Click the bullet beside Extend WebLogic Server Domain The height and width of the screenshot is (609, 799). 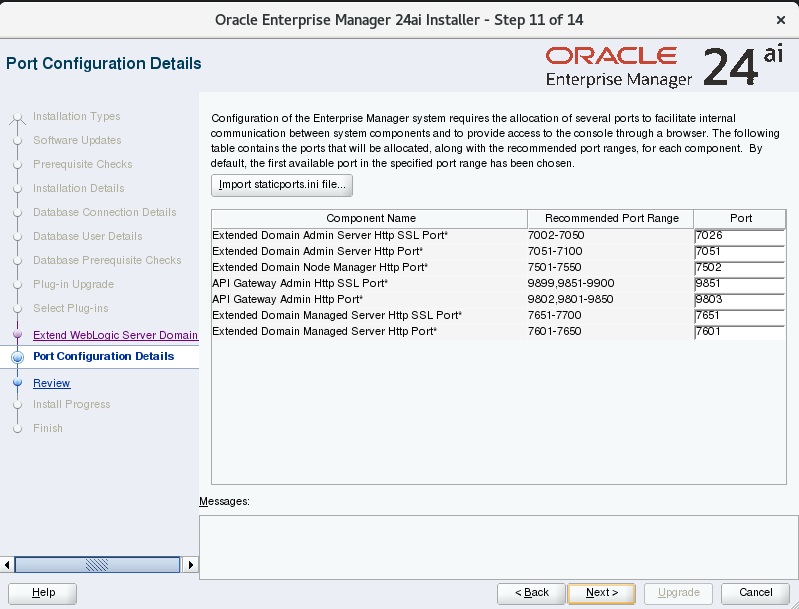pos(17,334)
